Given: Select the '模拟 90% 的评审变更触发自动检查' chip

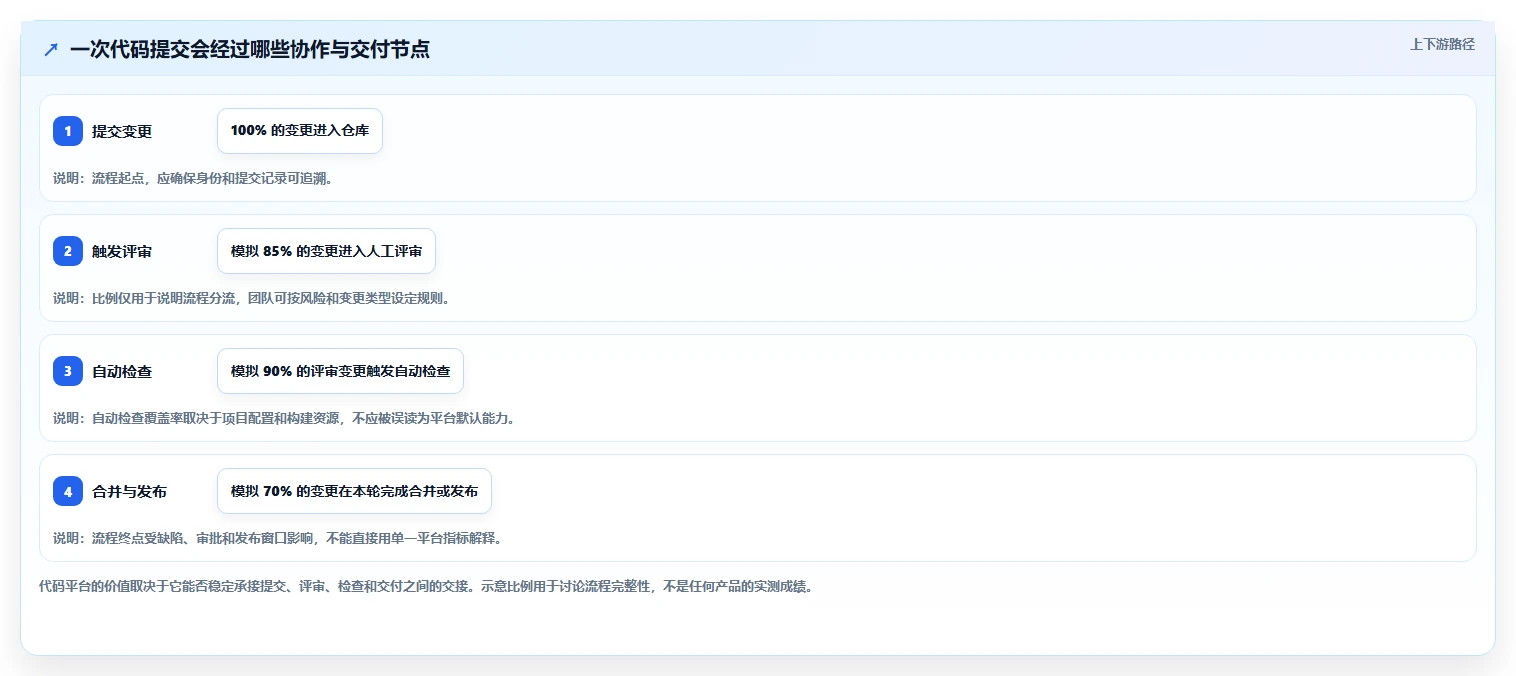Looking at the screenshot, I should [x=340, y=371].
